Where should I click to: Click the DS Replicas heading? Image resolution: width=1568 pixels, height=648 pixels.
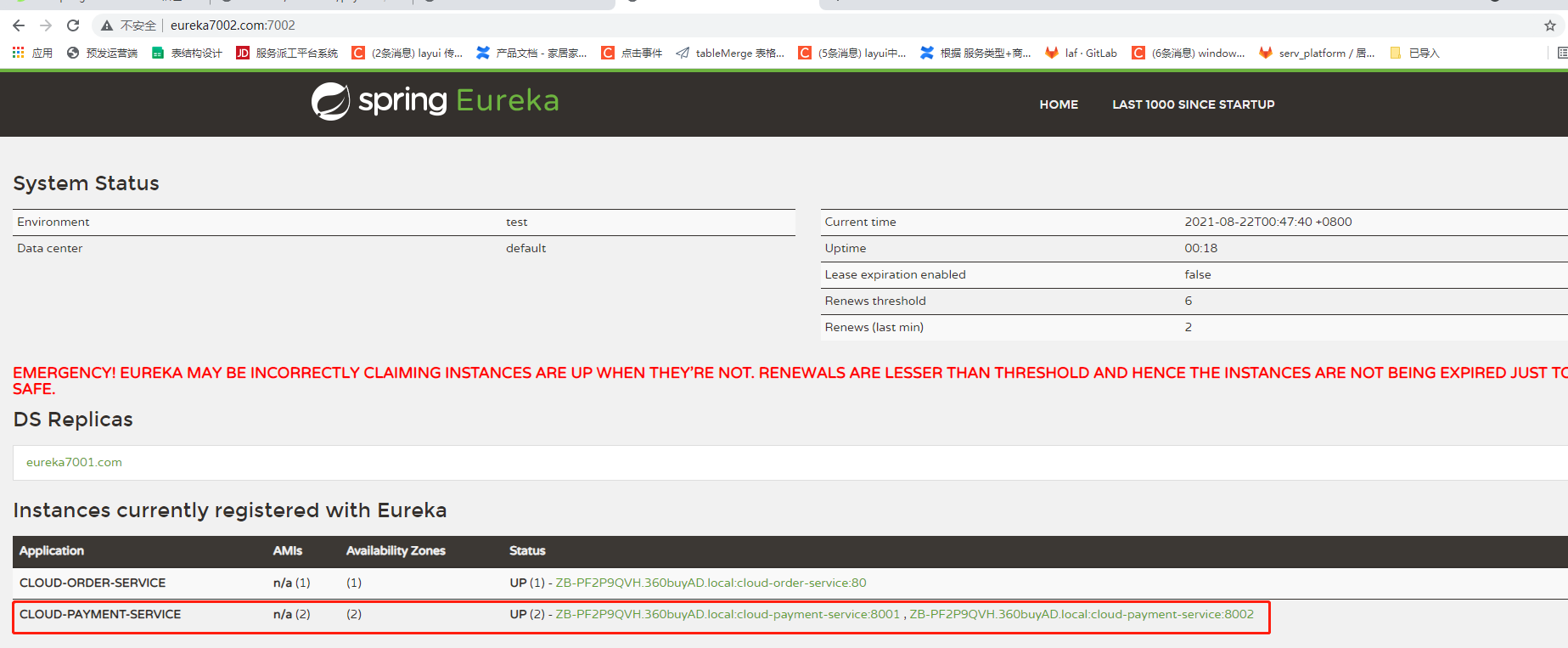coord(73,420)
